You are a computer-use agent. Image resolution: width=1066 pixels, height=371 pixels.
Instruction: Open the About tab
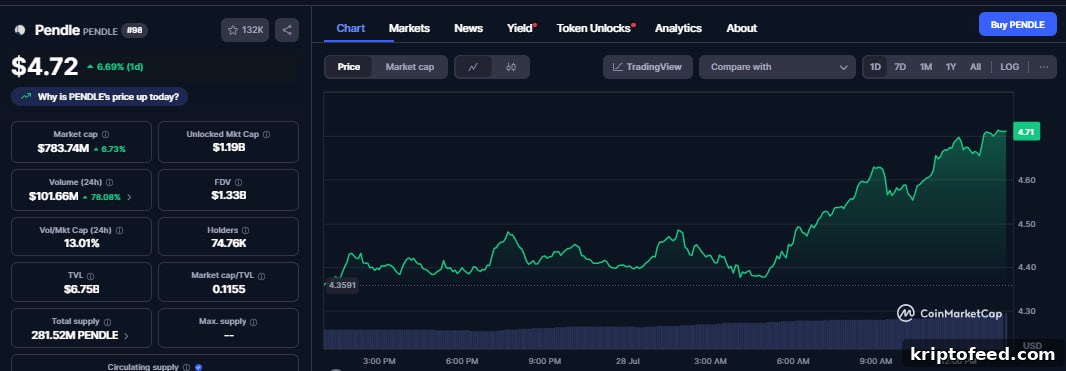coord(742,28)
